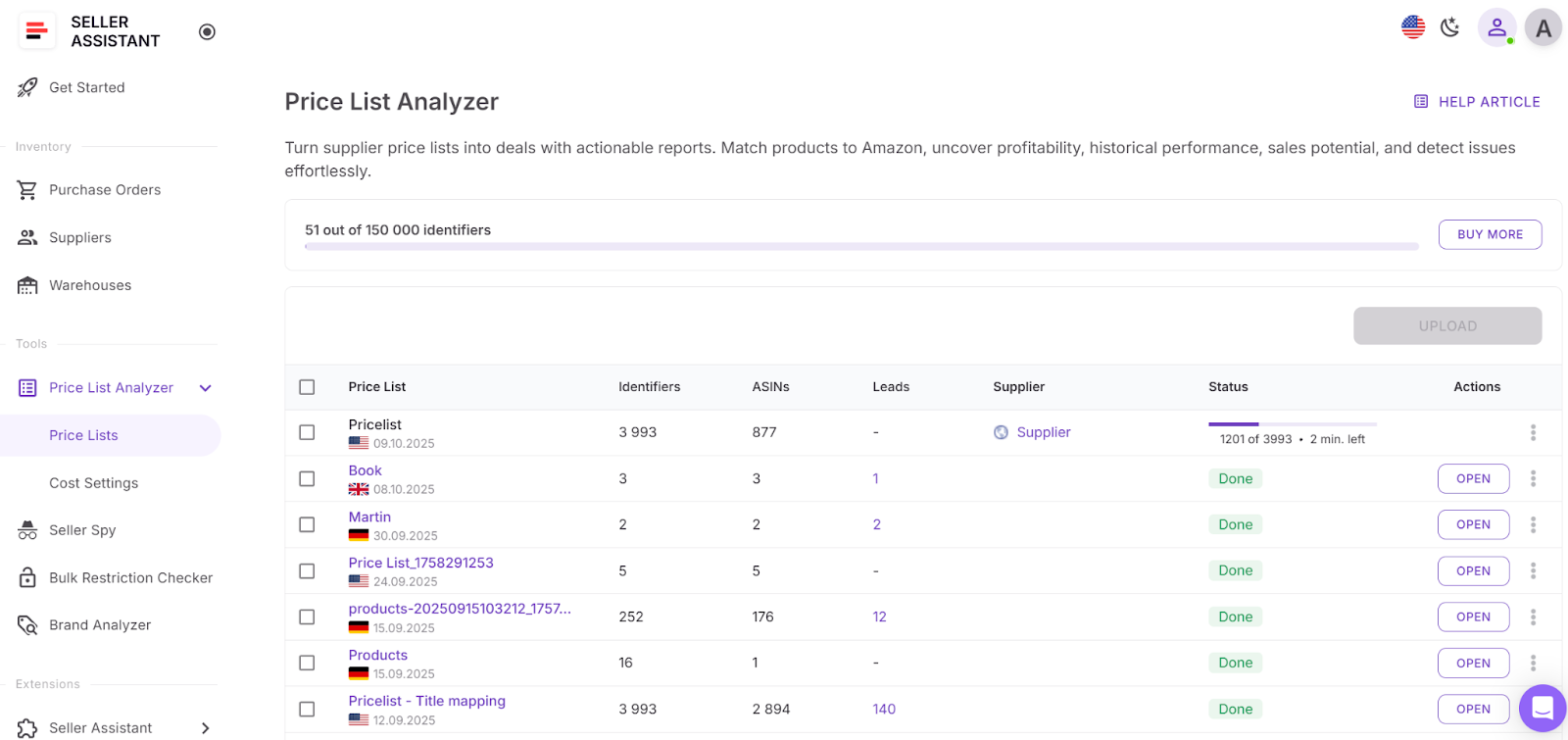Go to Cost Settings submenu item
This screenshot has width=1568, height=740.
point(93,483)
